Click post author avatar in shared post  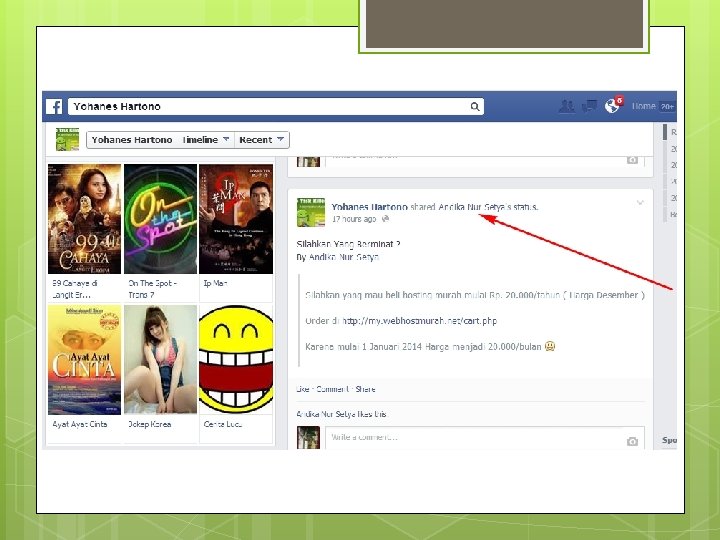pyautogui.click(x=311, y=212)
